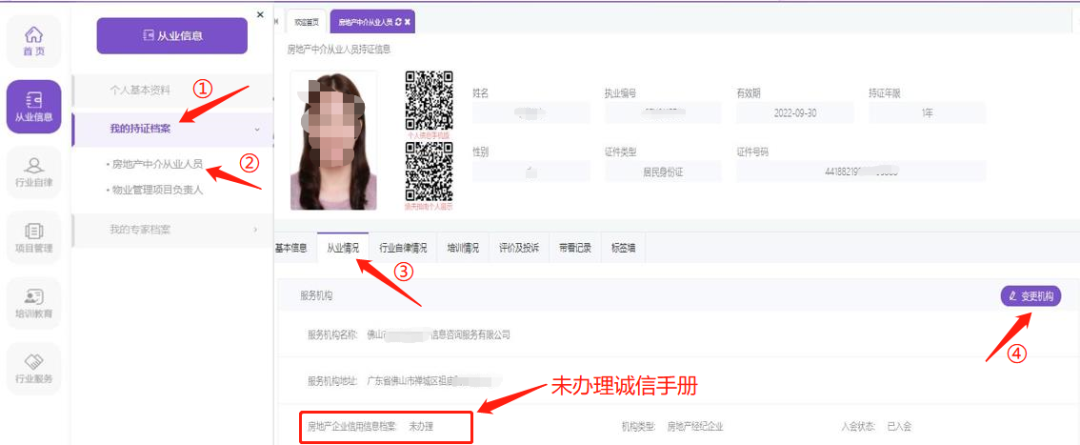Select 房地产中介从业人员 in the tree
The image size is (1080, 445).
click(158, 163)
